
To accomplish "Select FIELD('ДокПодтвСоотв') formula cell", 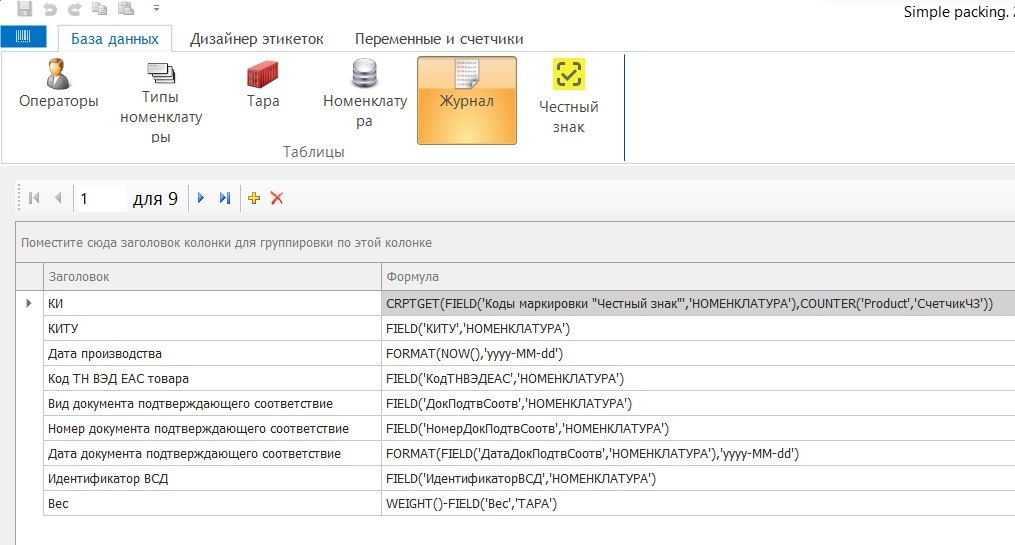I will click(x=698, y=403).
